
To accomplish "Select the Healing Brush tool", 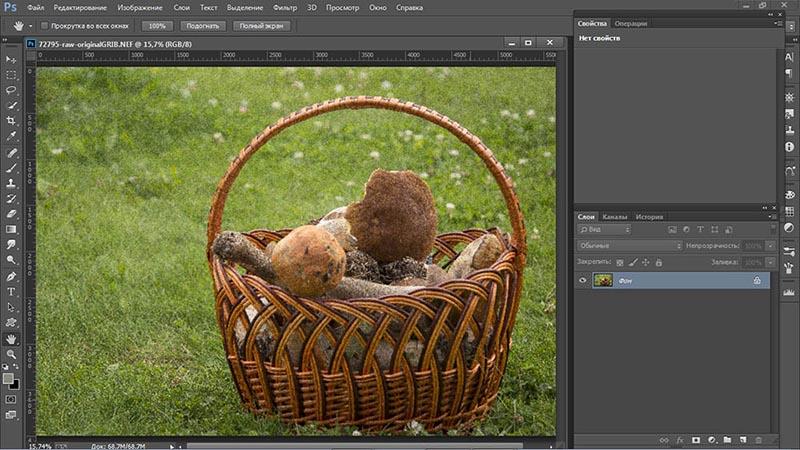I will (11, 153).
